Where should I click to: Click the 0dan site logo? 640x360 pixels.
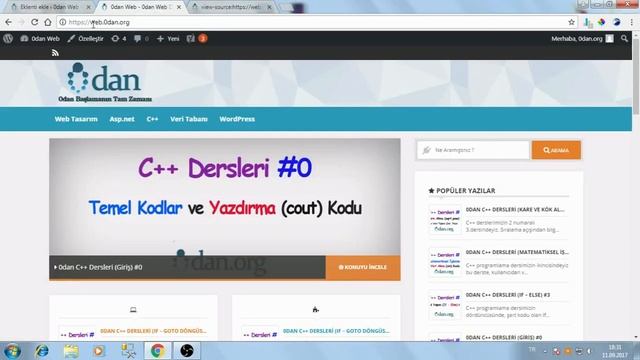105,82
